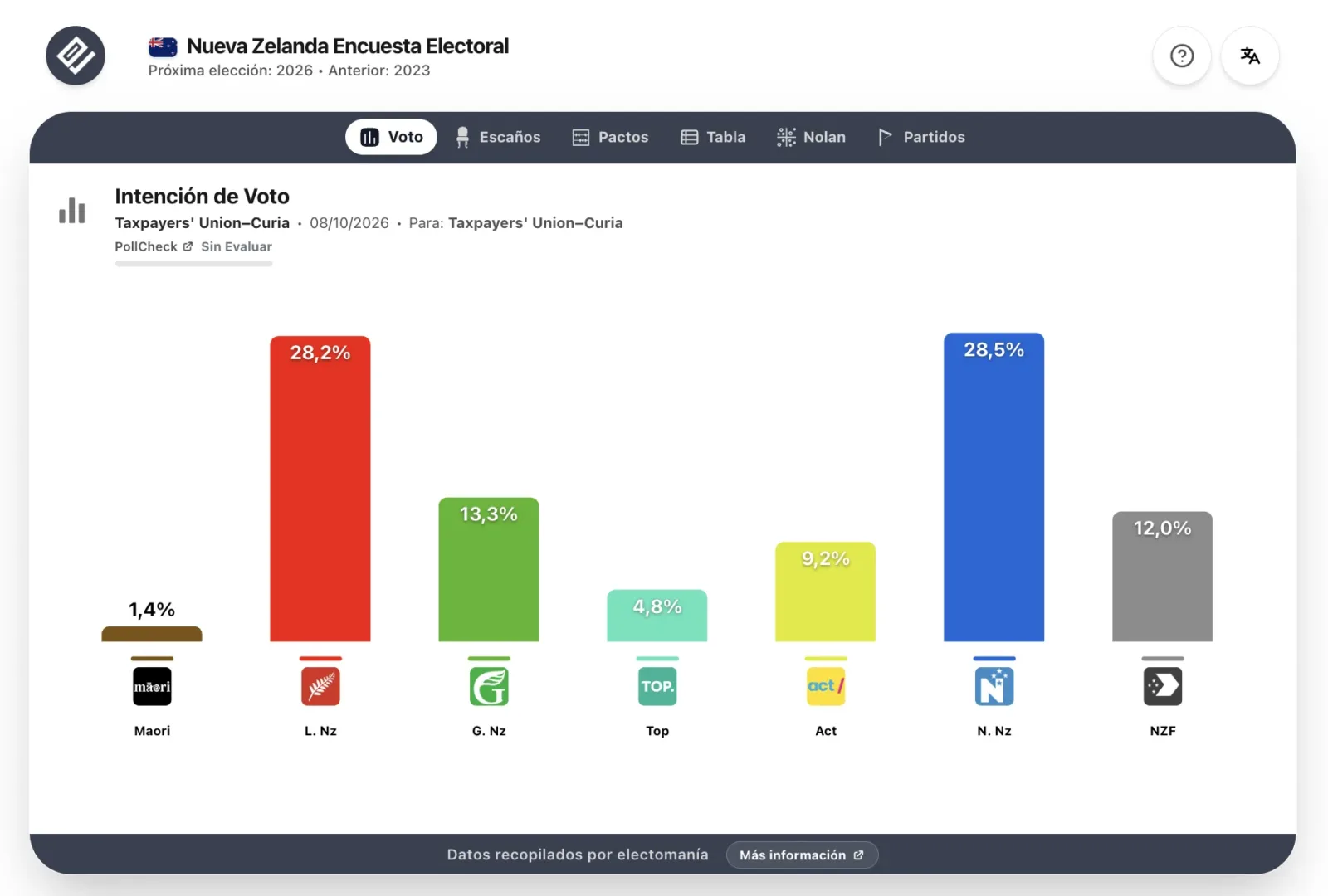Select the Maori party logo
Screen dimensions: 1328x896
coord(152,686)
